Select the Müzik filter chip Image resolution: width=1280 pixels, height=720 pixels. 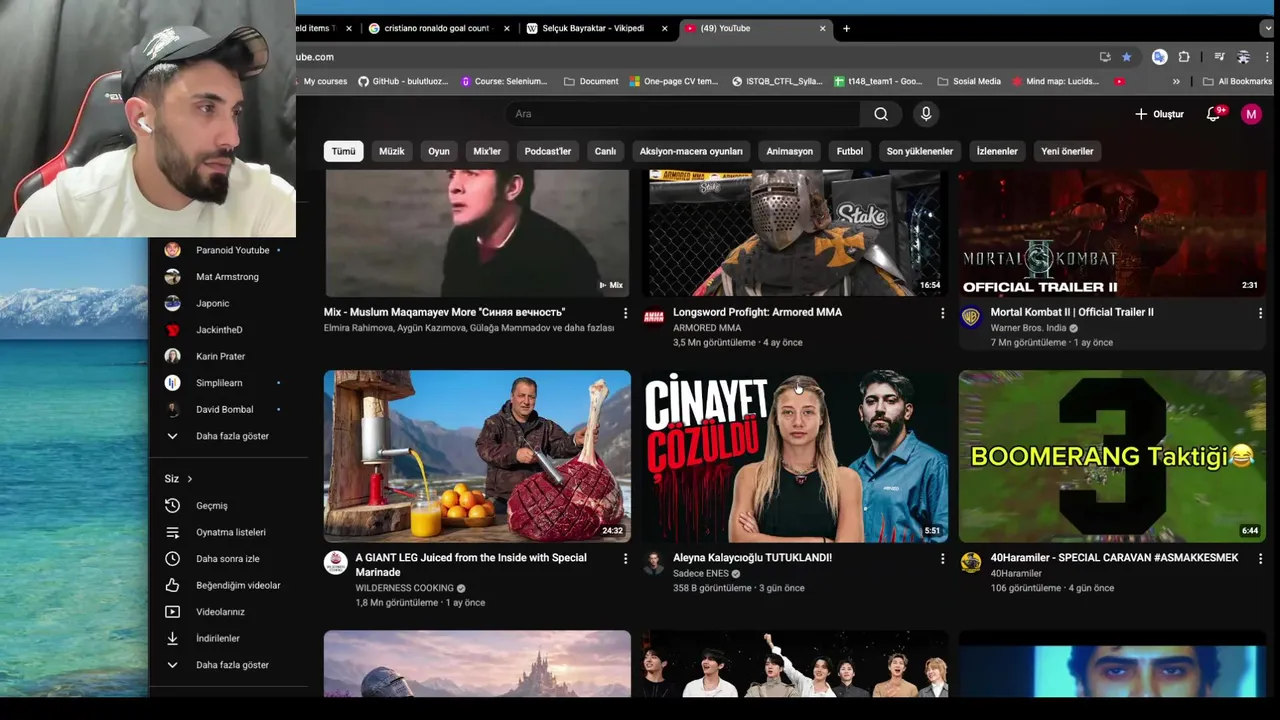click(x=392, y=151)
